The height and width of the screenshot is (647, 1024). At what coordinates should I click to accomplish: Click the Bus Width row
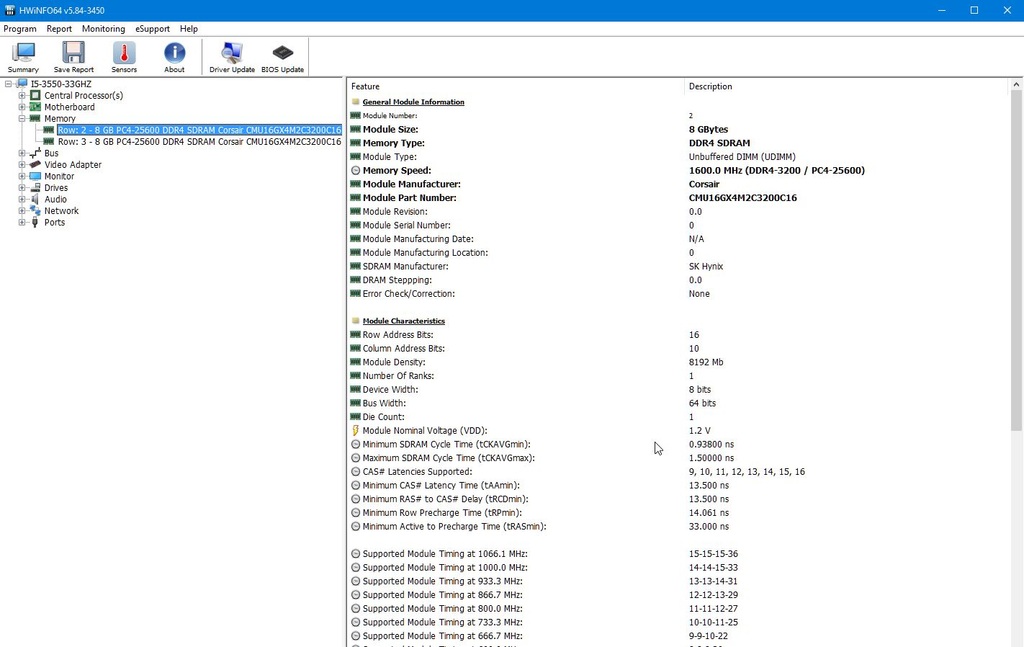coord(679,403)
